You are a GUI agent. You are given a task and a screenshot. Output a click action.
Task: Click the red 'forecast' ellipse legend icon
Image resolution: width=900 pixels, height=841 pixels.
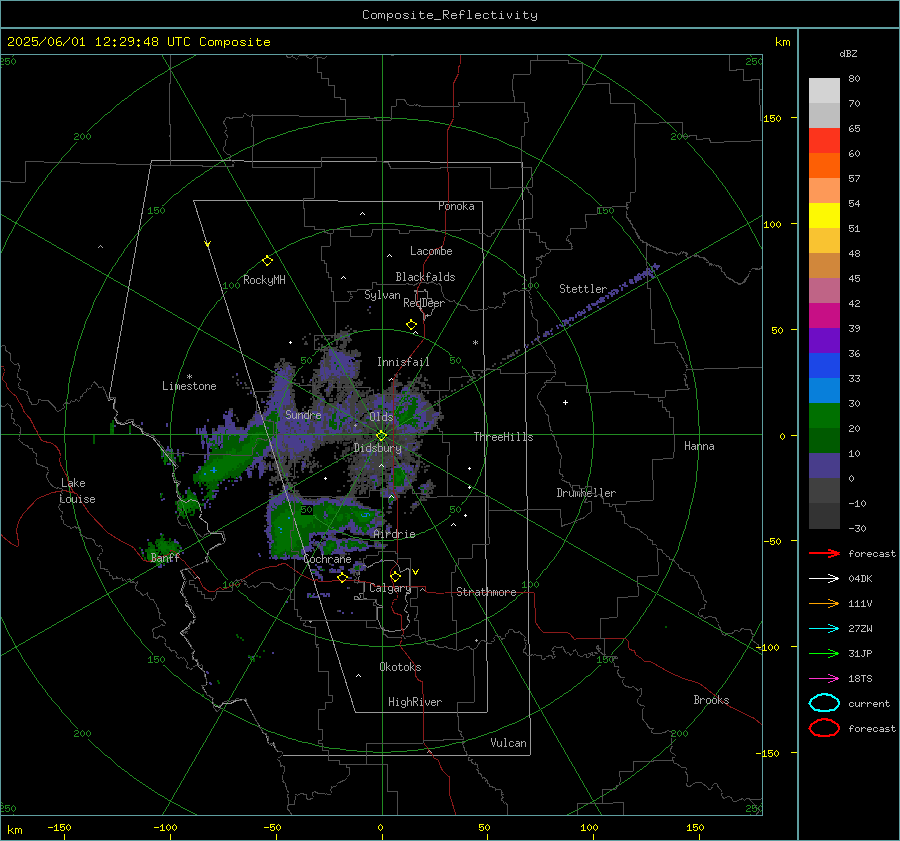(x=824, y=728)
